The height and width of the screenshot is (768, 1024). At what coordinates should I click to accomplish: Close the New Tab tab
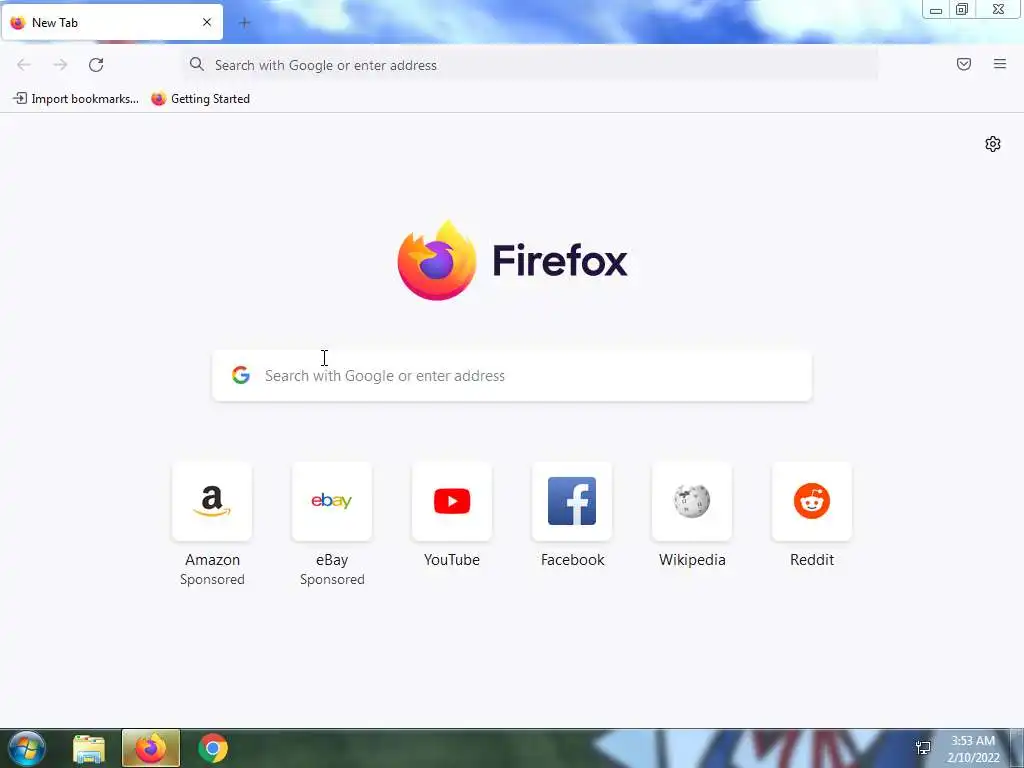(207, 22)
